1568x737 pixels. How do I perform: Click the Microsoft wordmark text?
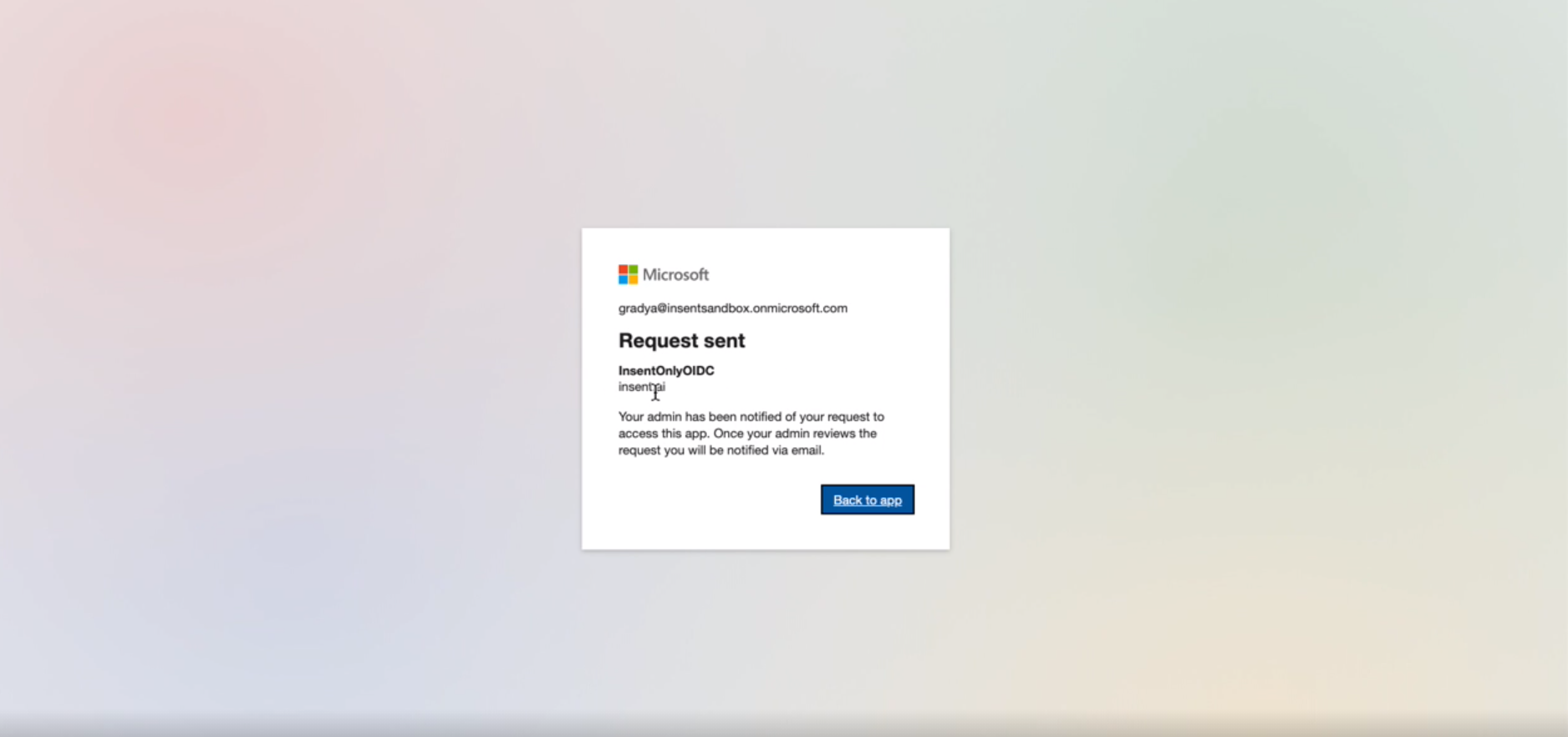[675, 274]
